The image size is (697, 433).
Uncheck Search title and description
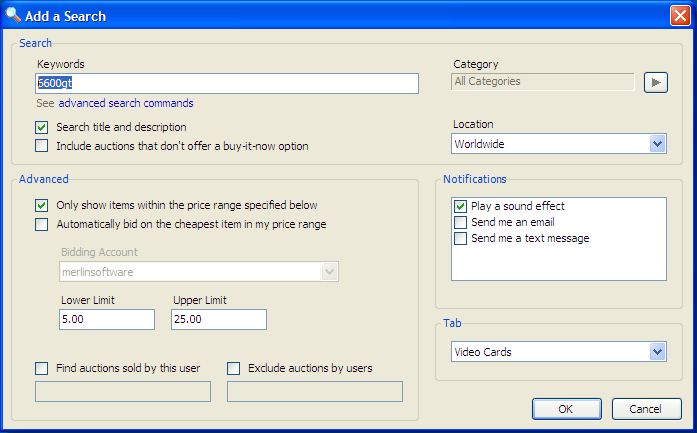pos(42,127)
